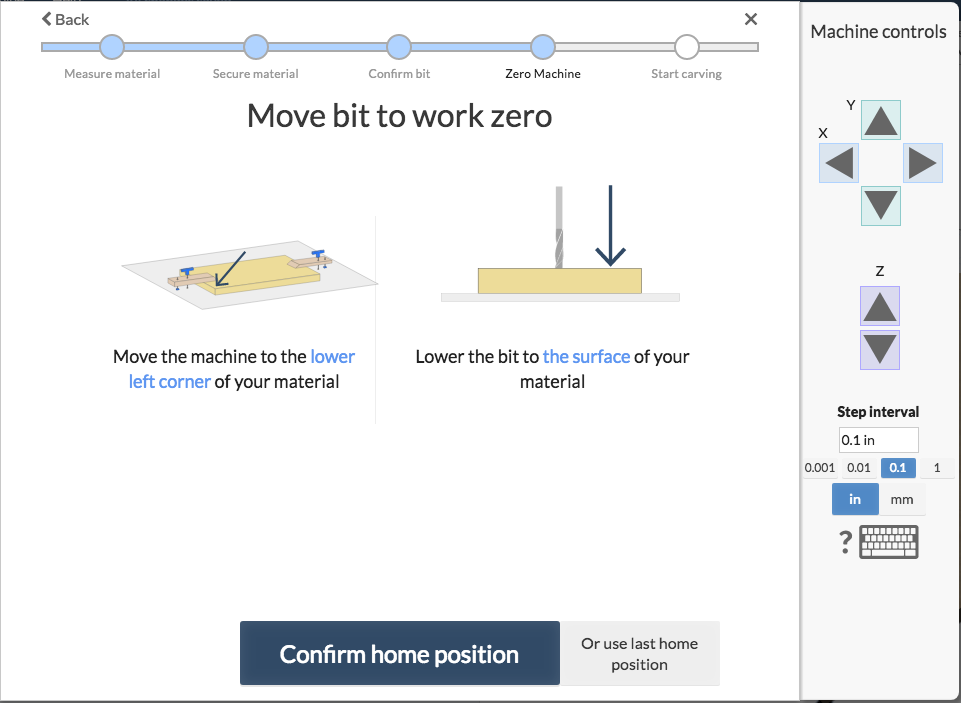
Task: Jump to Secure material step
Action: pos(256,47)
